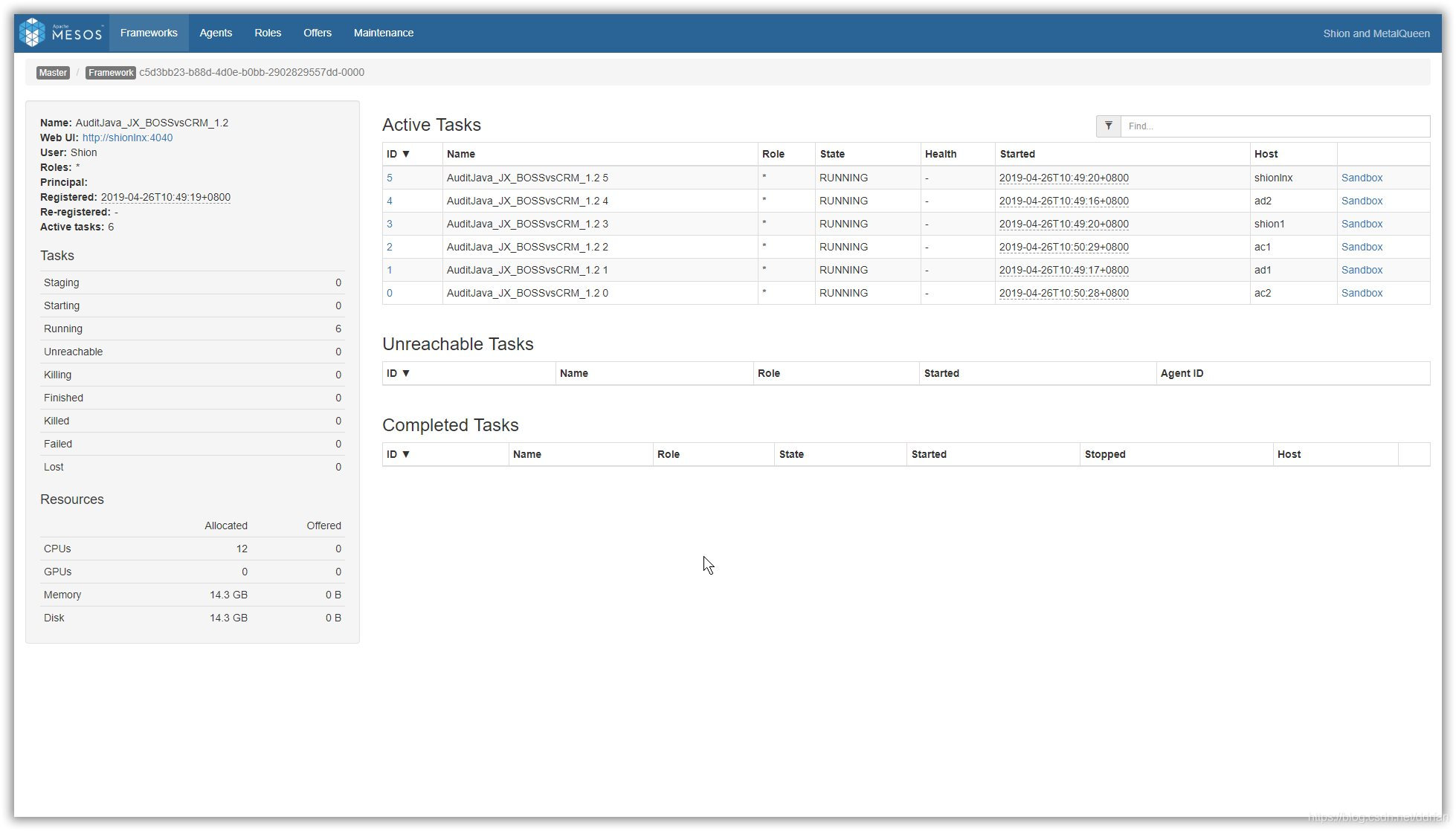This screenshot has width=1456, height=831.
Task: Select the Roles menu item
Action: 268,32
